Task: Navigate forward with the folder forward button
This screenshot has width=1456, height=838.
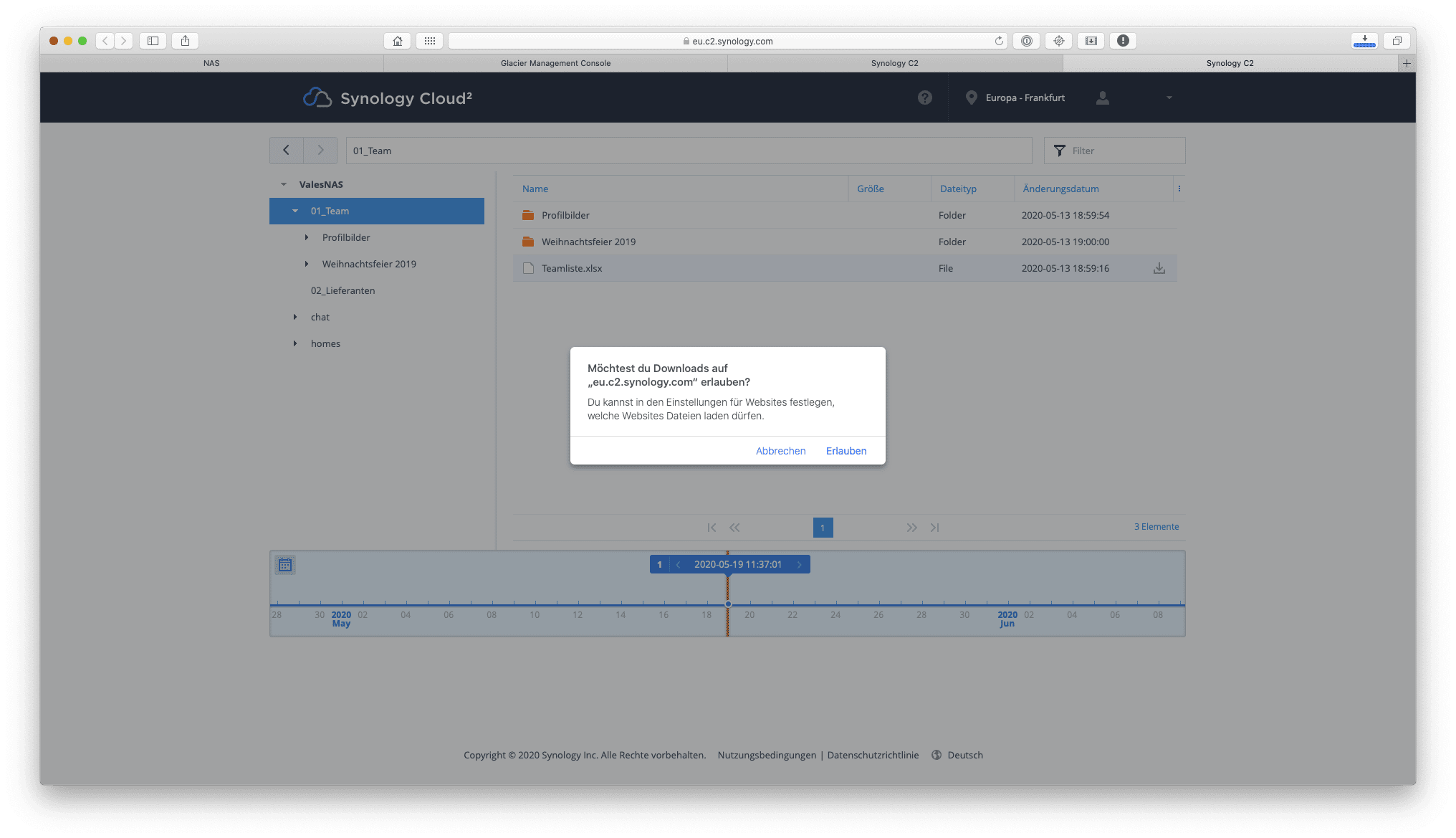Action: tap(320, 151)
